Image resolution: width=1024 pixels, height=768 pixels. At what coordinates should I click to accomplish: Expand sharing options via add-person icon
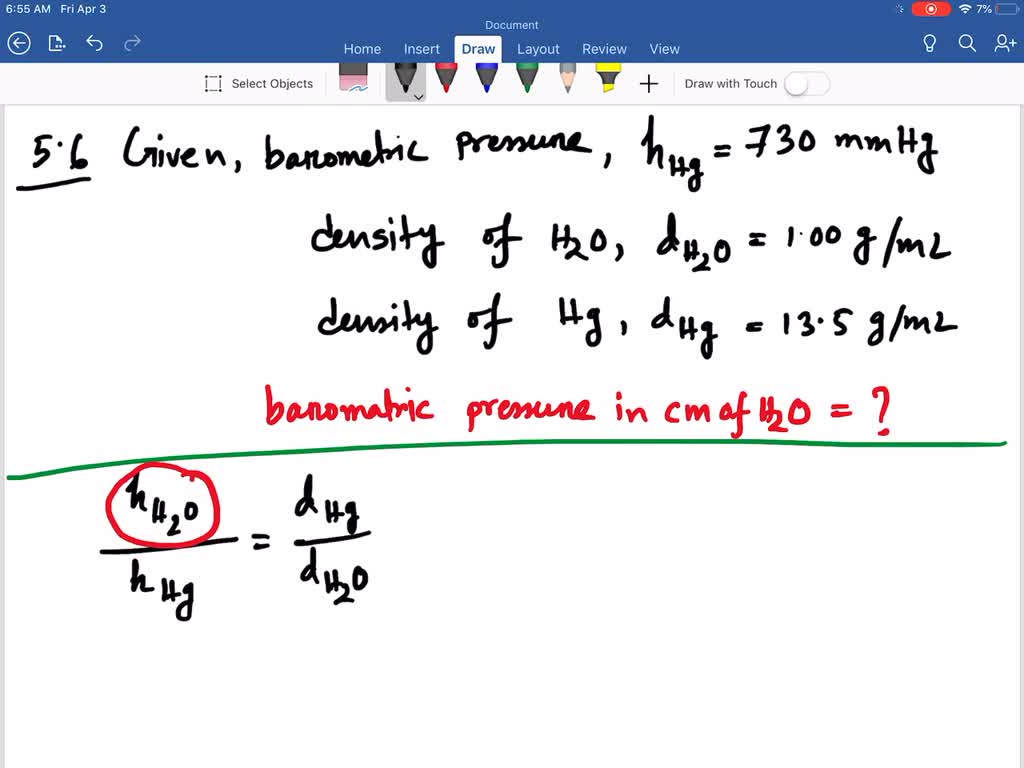[x=1004, y=43]
